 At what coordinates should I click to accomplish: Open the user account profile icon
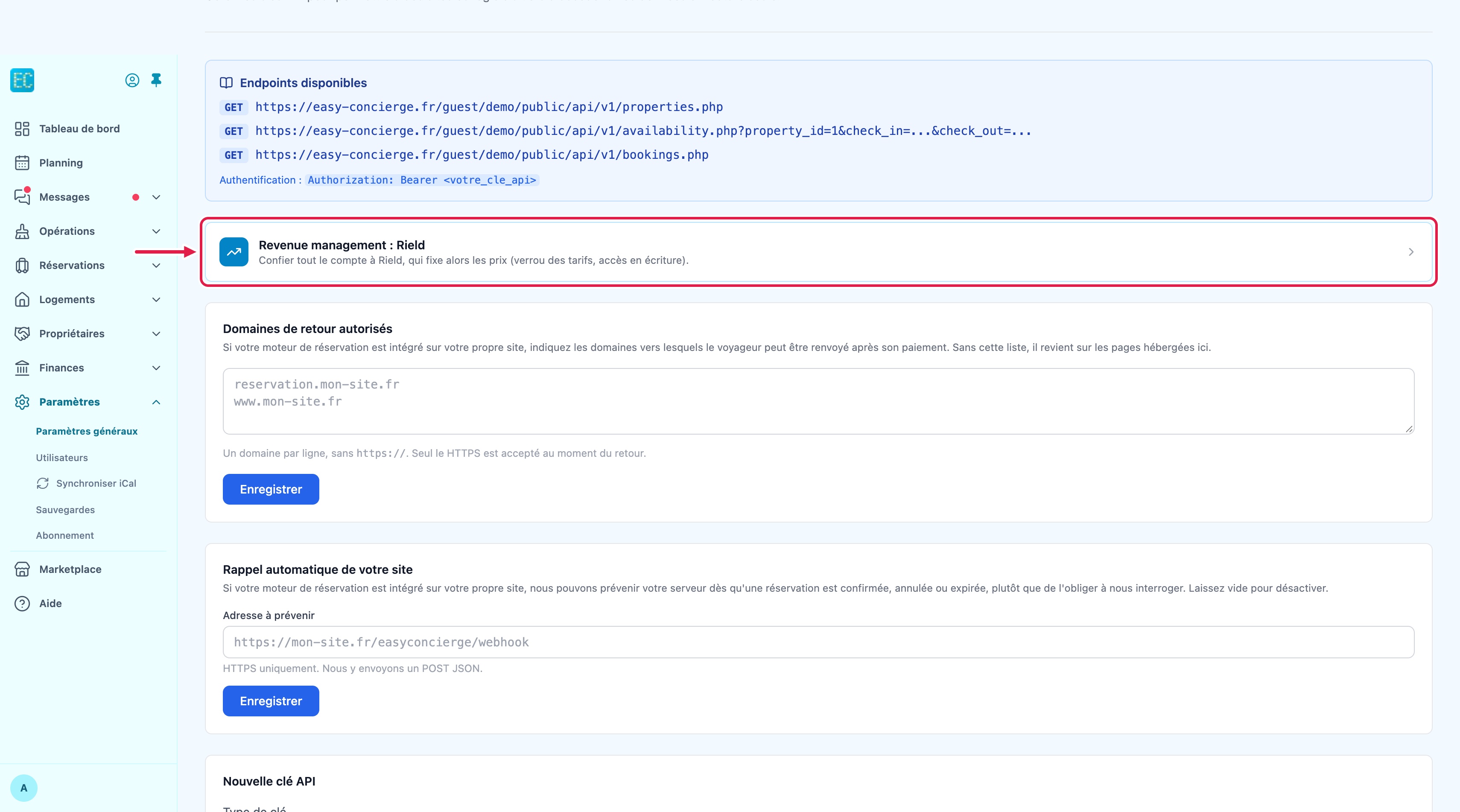coord(132,80)
